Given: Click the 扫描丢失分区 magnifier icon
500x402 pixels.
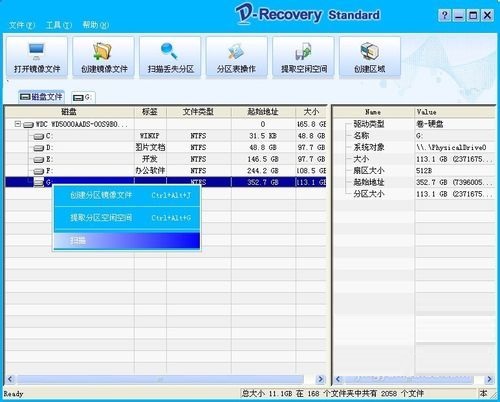Looking at the screenshot, I should click(x=169, y=51).
